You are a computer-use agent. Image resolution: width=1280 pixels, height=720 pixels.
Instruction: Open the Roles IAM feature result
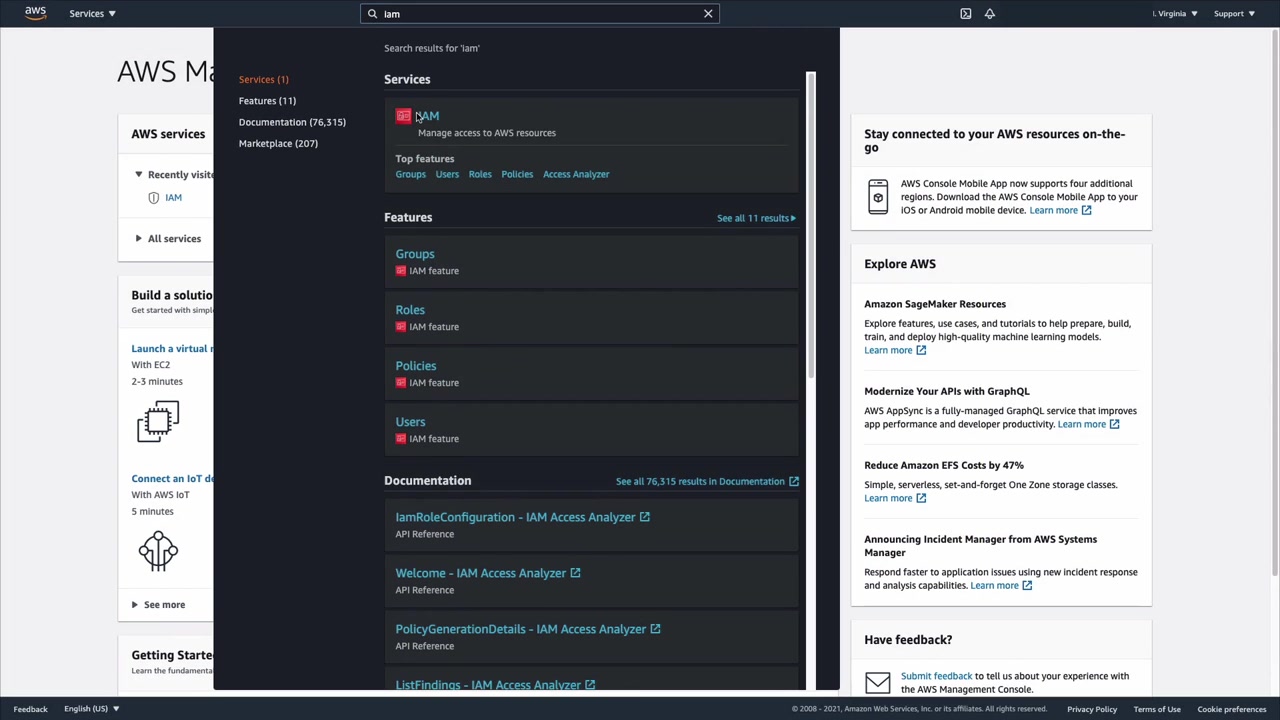click(410, 310)
